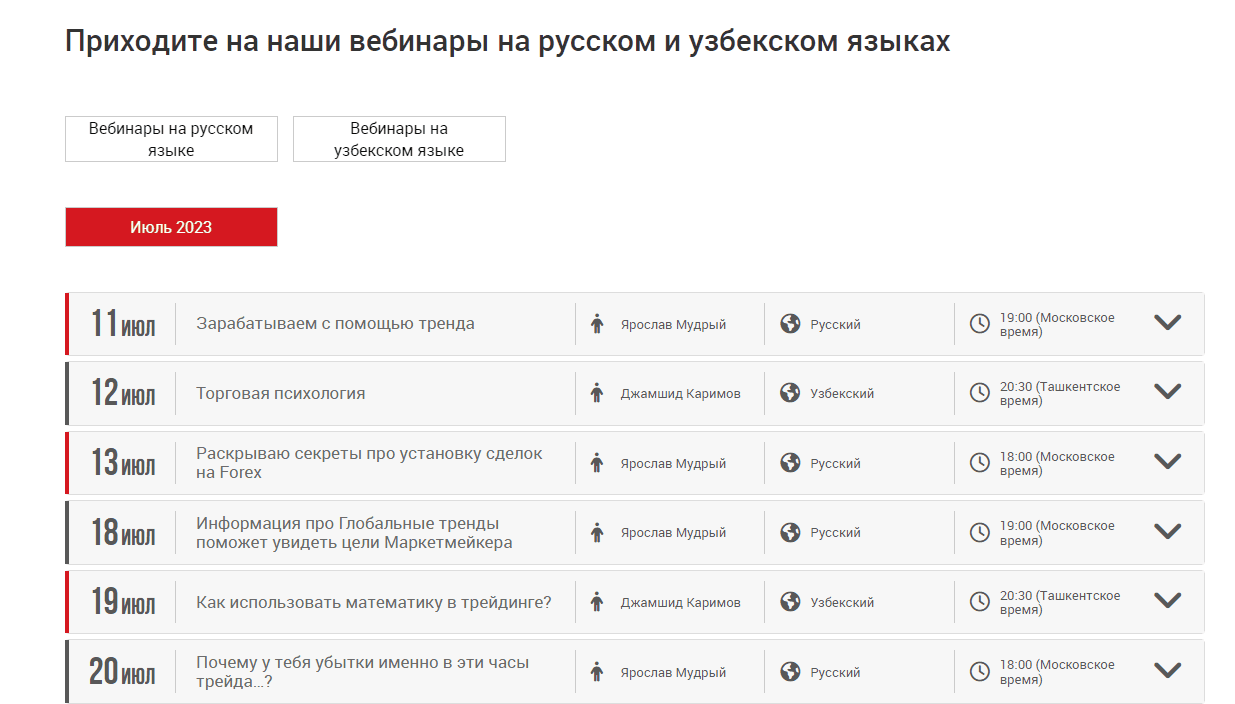Screen dimensions: 1235x704
Task: Click Джамшид Каримов in 12 июл row
Action: (680, 393)
